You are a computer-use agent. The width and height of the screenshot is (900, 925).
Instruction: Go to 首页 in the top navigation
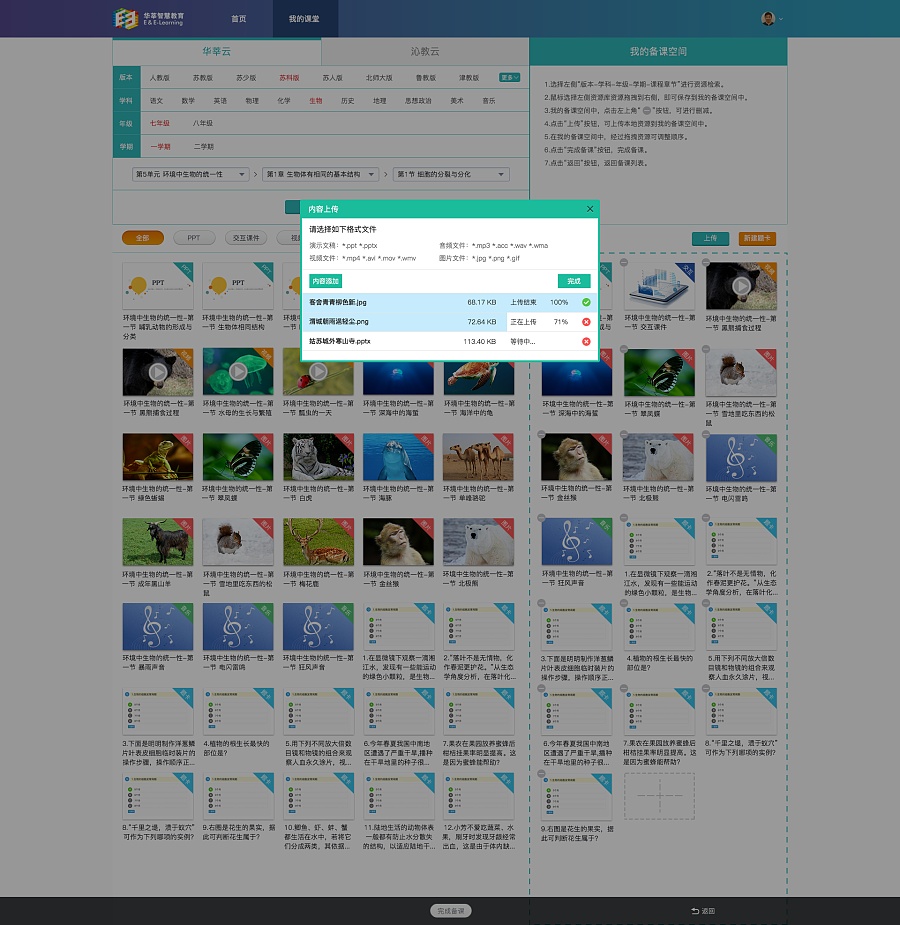238,19
